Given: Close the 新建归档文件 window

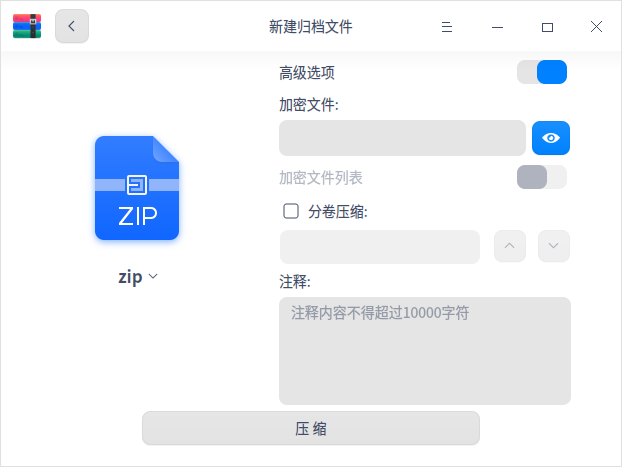Looking at the screenshot, I should point(596,27).
